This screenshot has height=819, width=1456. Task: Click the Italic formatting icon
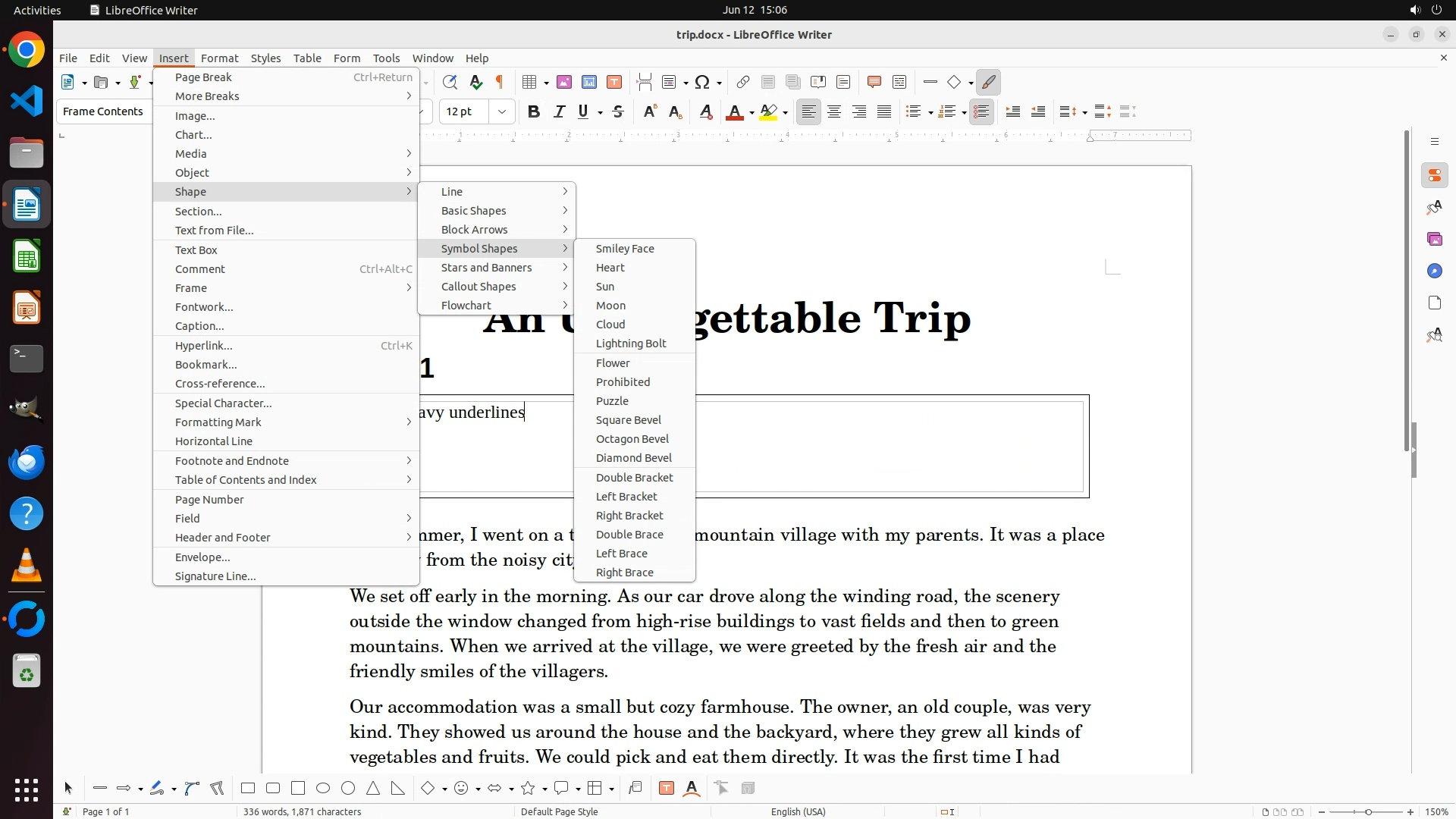pyautogui.click(x=559, y=112)
